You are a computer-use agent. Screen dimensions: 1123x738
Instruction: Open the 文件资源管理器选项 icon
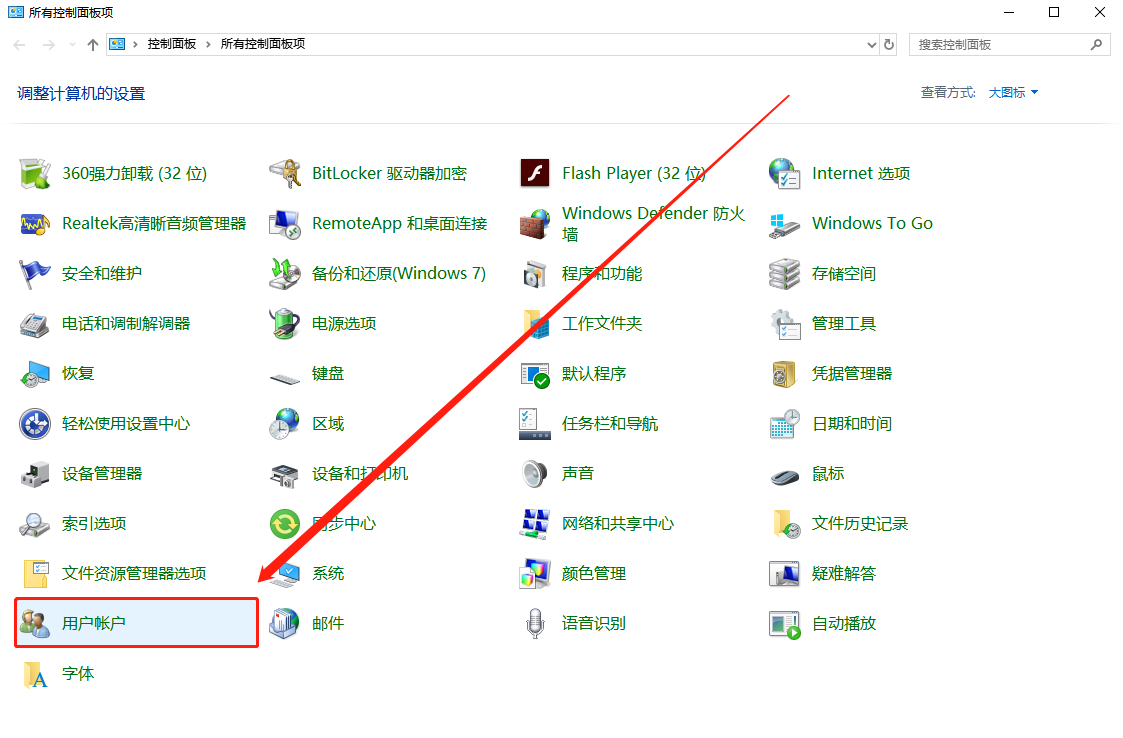click(36, 575)
